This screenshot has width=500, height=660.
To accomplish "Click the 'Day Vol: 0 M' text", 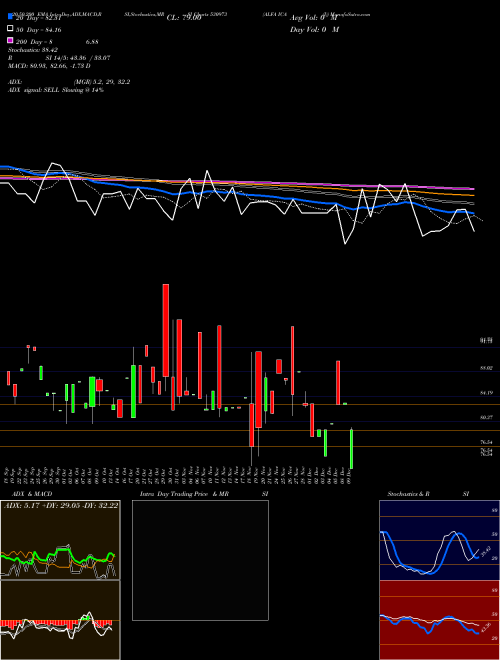I will (x=314, y=29).
